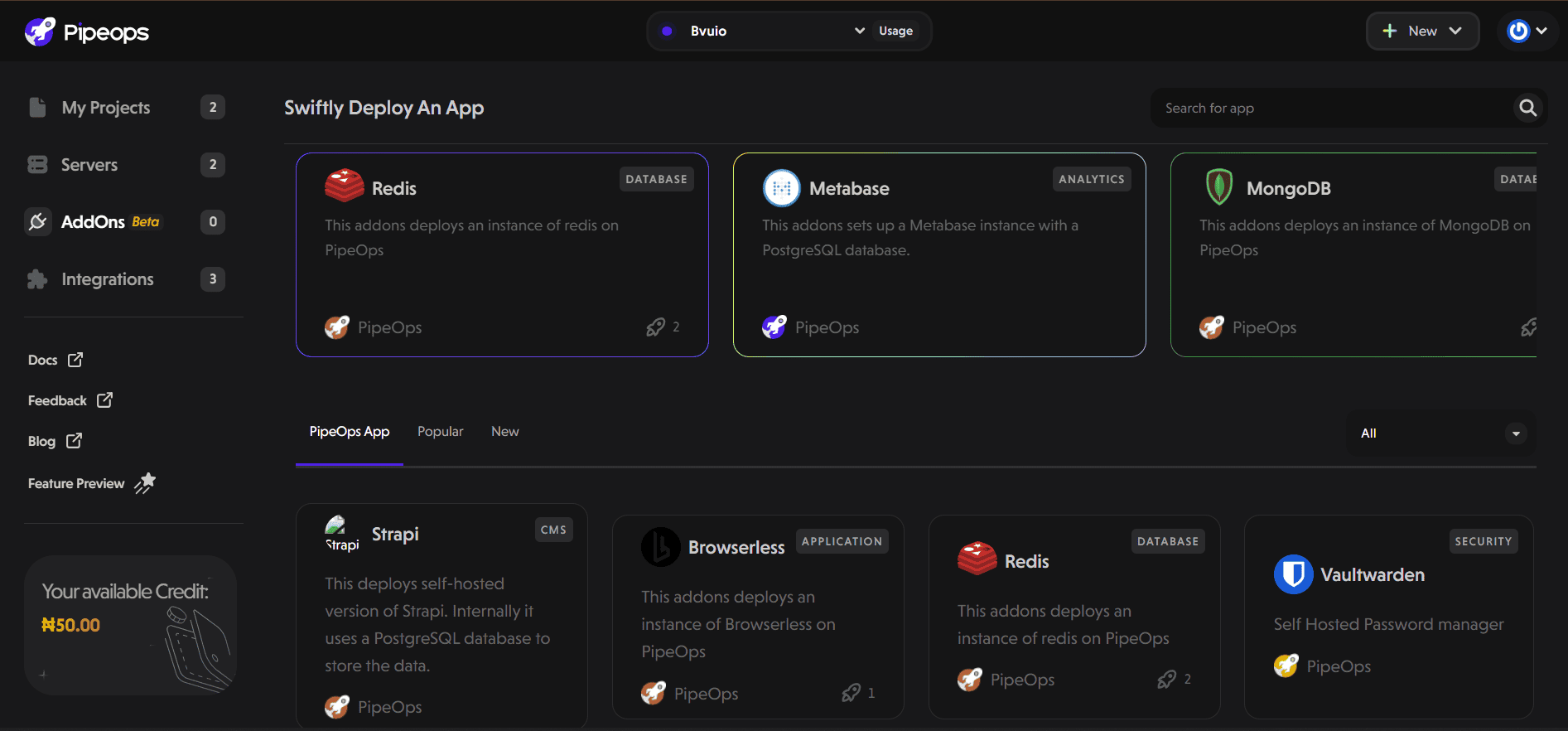
Task: Click the Feature Preview shooting star icon
Action: [145, 483]
